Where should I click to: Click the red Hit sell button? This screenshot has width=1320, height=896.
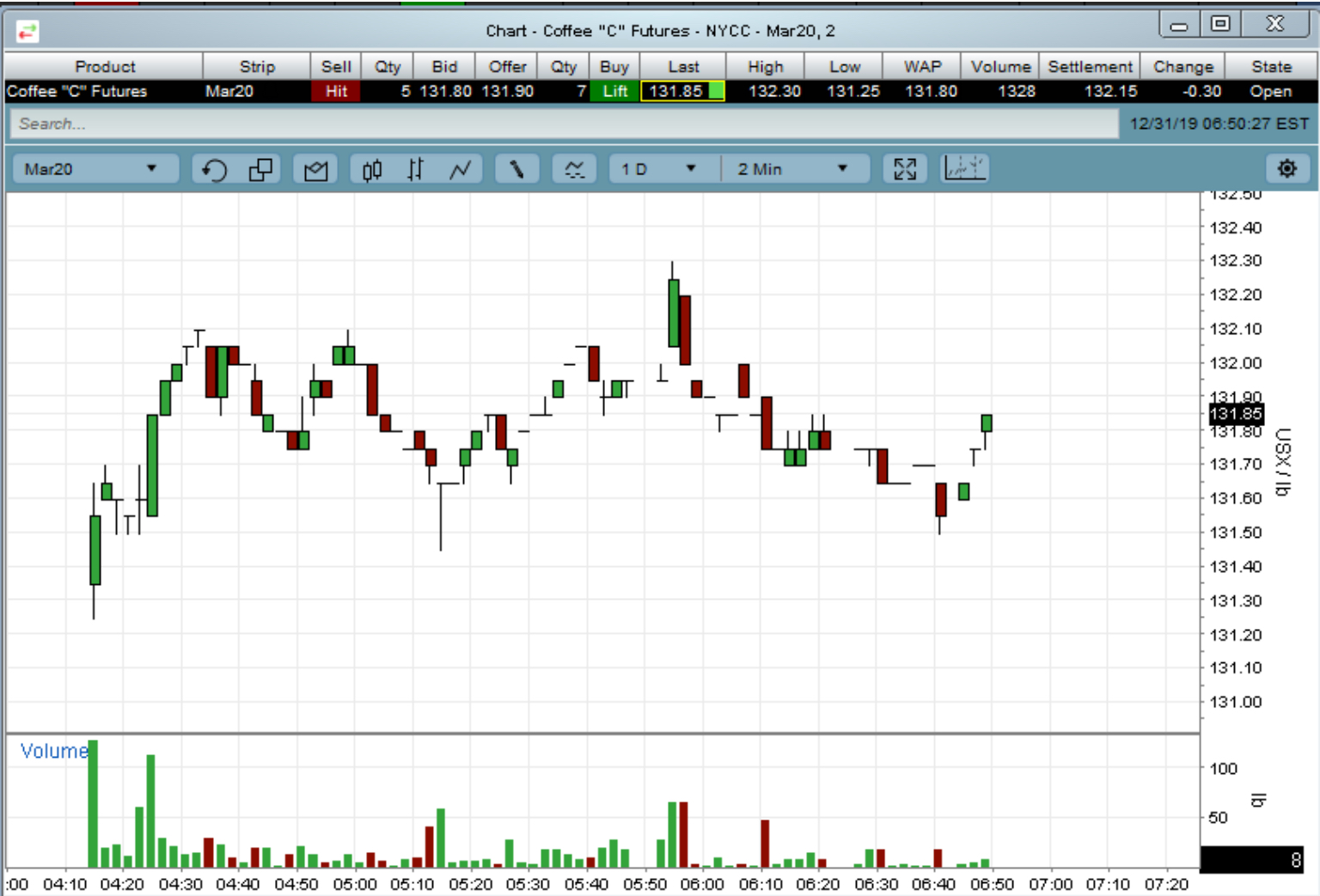pos(336,91)
